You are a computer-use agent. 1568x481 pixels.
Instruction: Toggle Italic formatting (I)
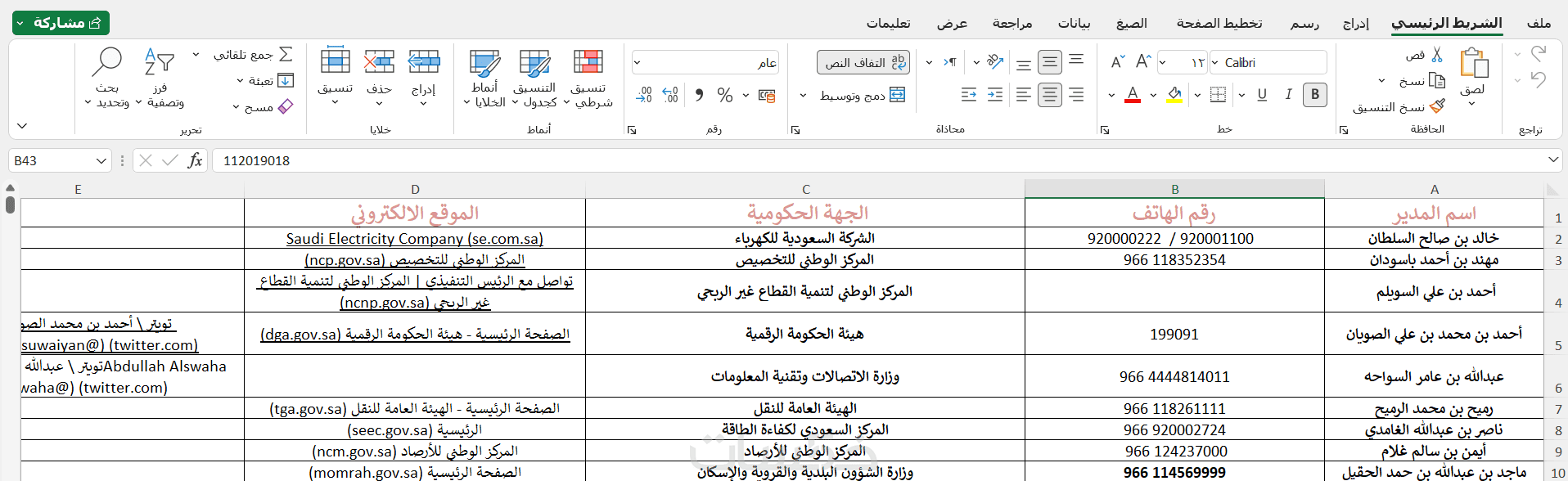point(1288,95)
